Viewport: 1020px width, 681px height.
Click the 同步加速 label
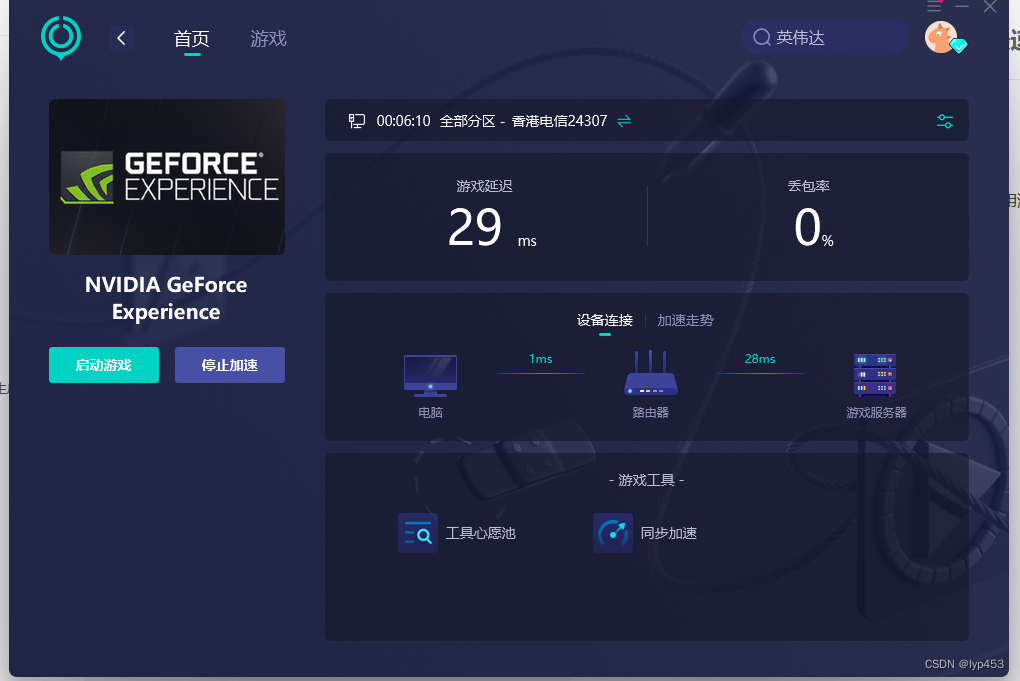669,533
